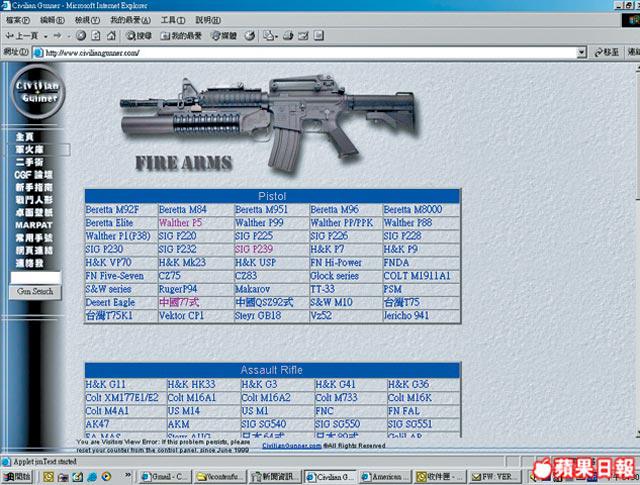640x485 pixels.
Task: Click the Back (上一頁) toolbar button
Action: tap(22, 36)
